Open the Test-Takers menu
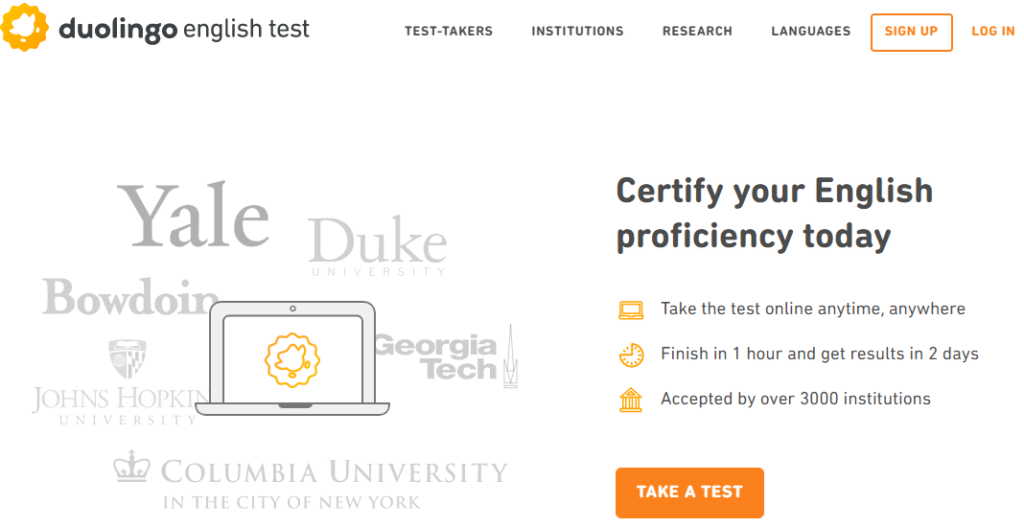Screen dimensions: 1024x527 [448, 31]
